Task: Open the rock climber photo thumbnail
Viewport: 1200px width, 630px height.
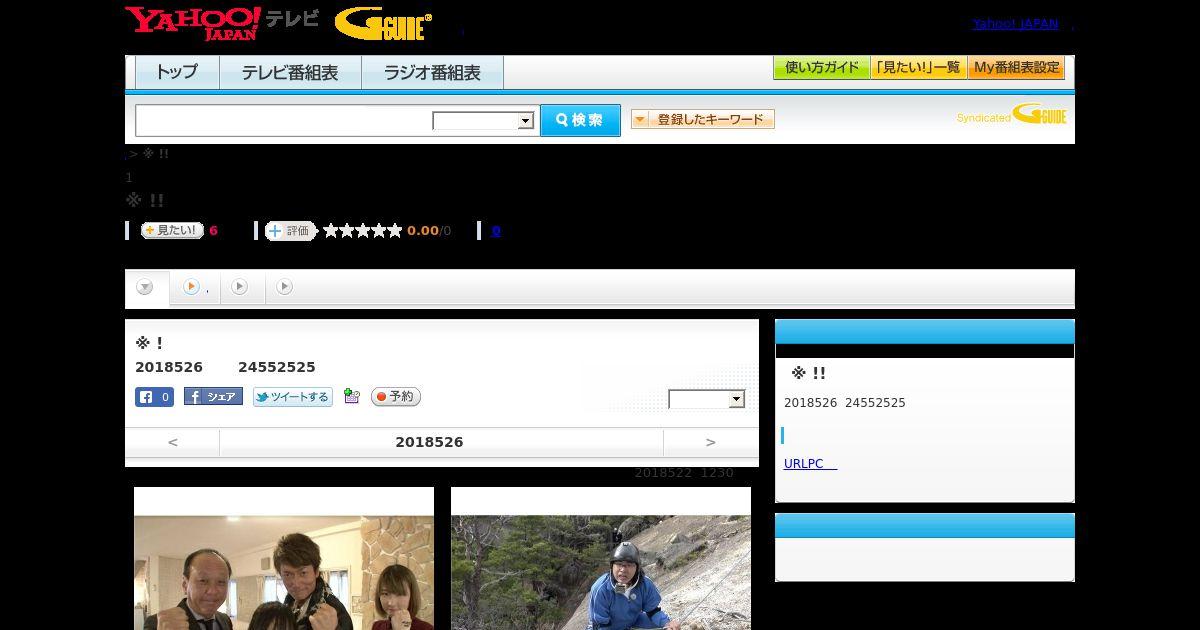Action: [x=601, y=558]
